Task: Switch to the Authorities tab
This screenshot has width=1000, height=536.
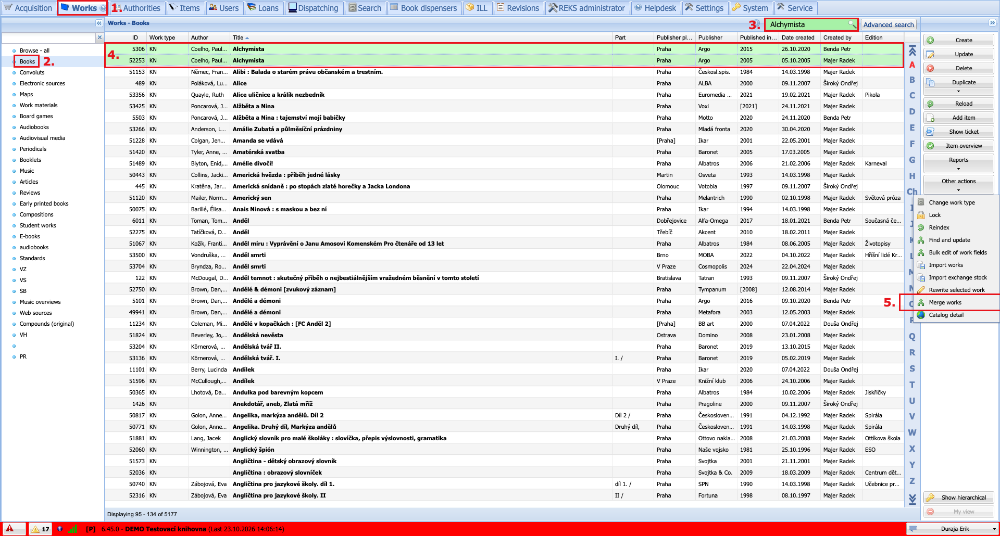Action: pos(136,8)
